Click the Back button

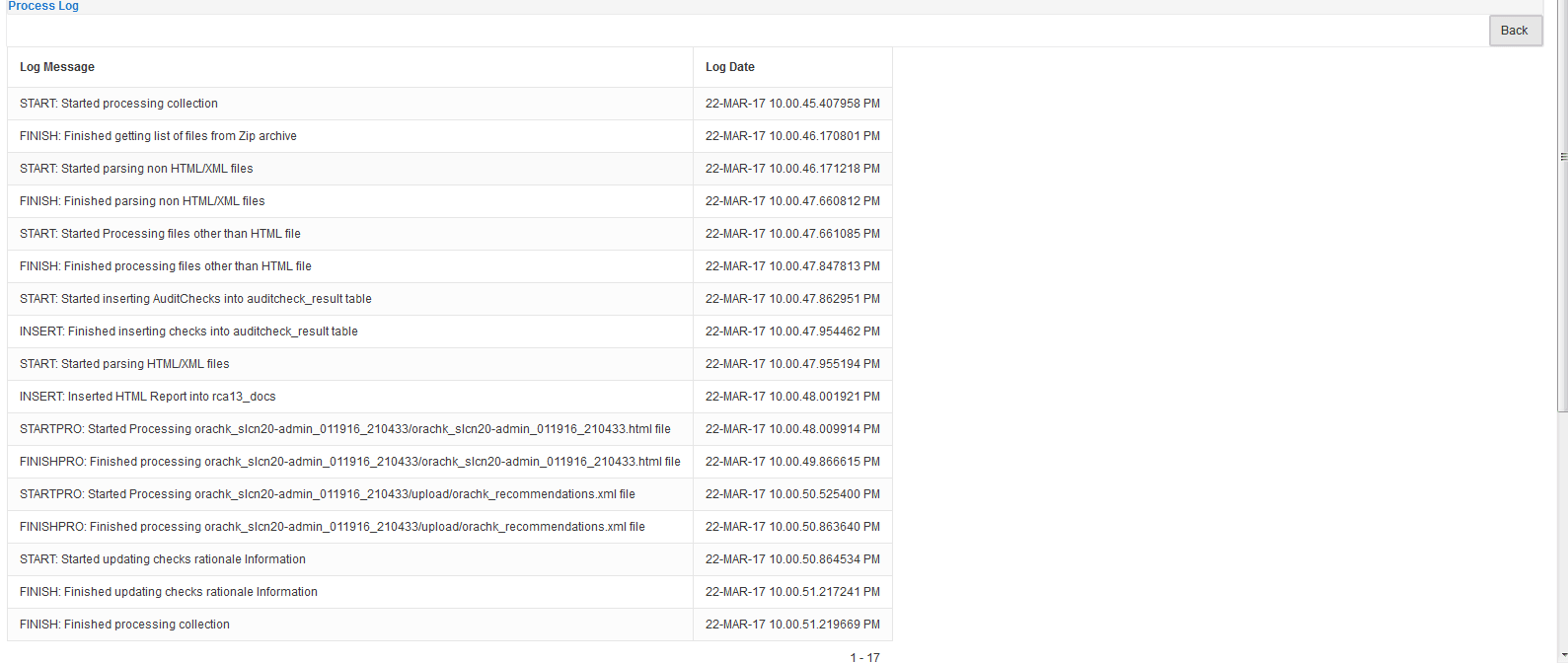[1515, 31]
